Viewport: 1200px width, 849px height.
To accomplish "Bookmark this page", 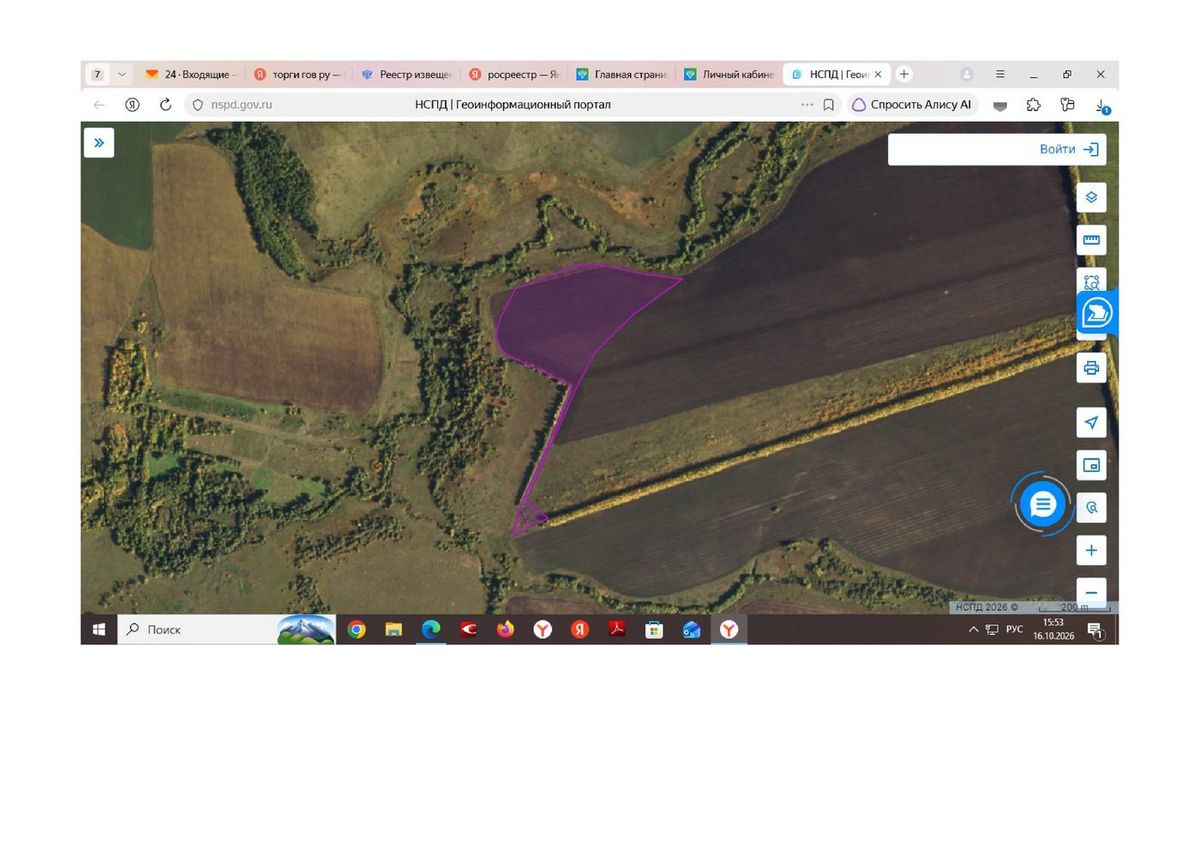I will pos(828,104).
